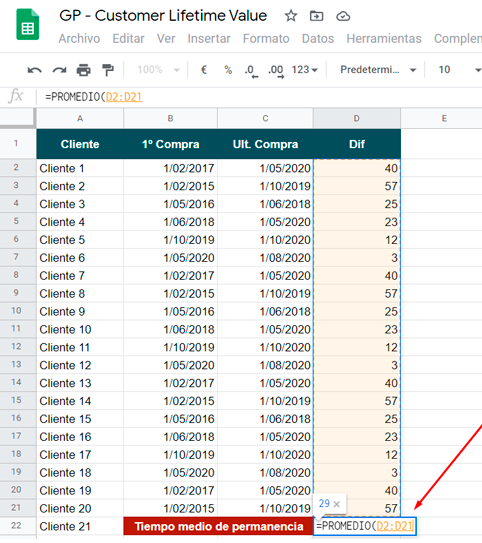Select the paint format tool
Viewport: 482px width, 543px height.
pos(108,70)
